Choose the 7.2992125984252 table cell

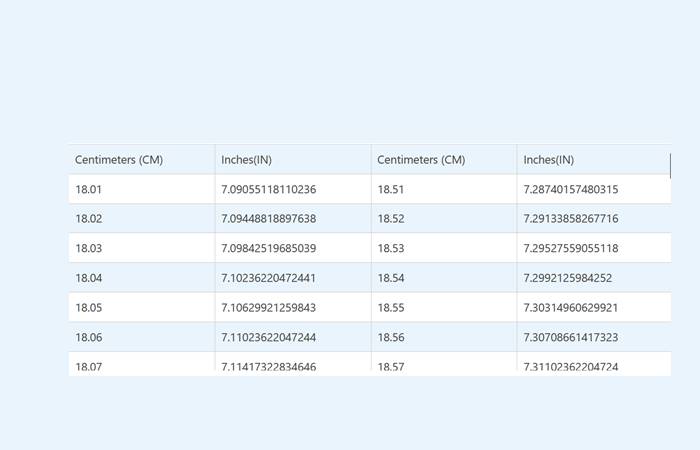594,278
